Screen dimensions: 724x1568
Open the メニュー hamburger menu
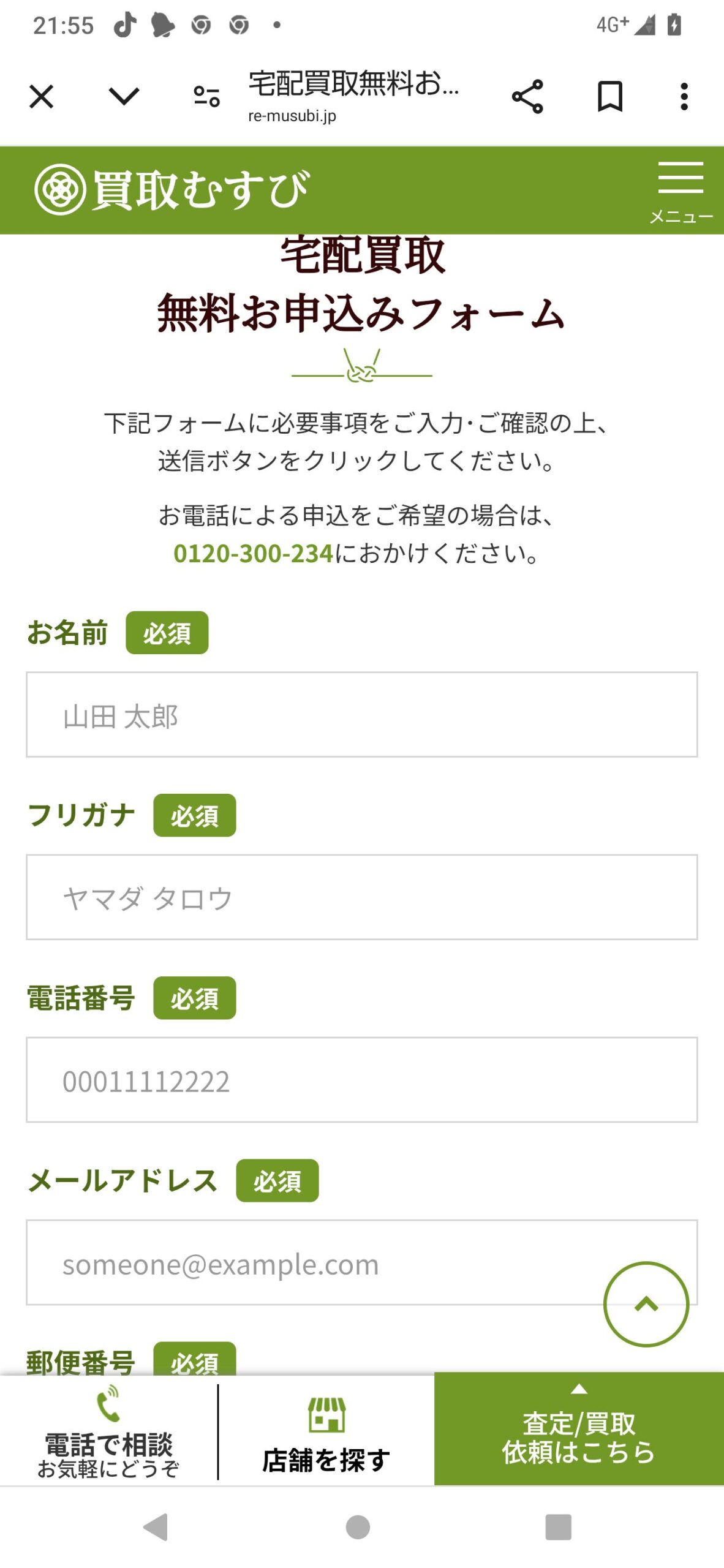681,191
